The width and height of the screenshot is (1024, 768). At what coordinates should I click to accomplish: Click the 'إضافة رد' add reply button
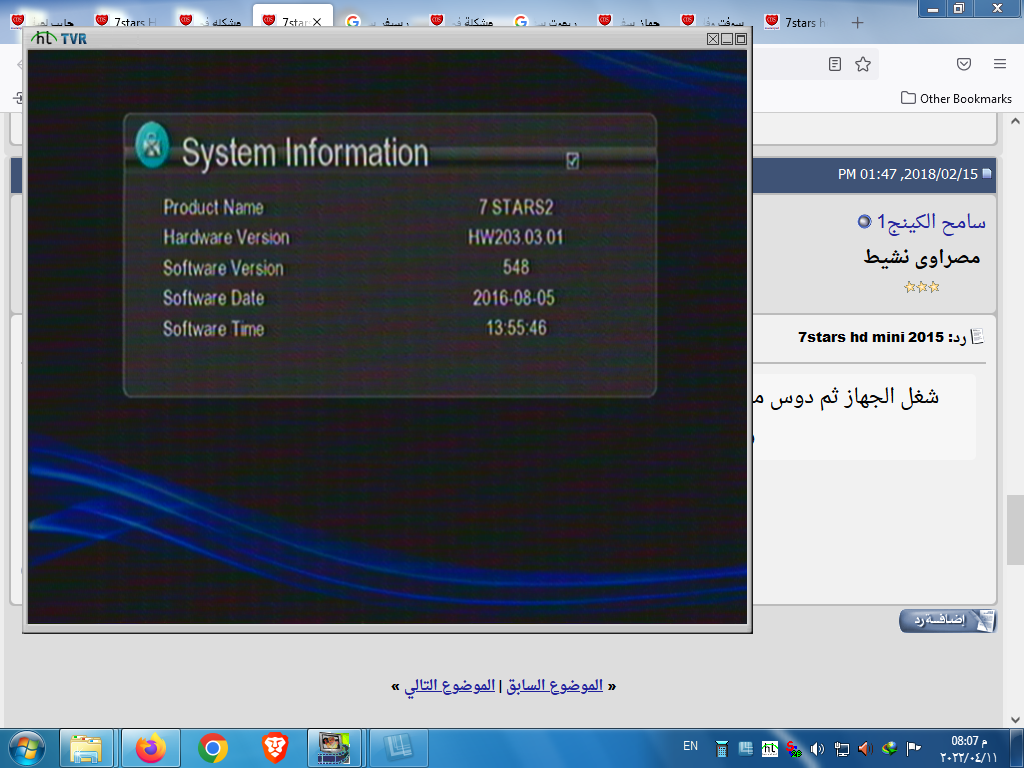(x=948, y=620)
